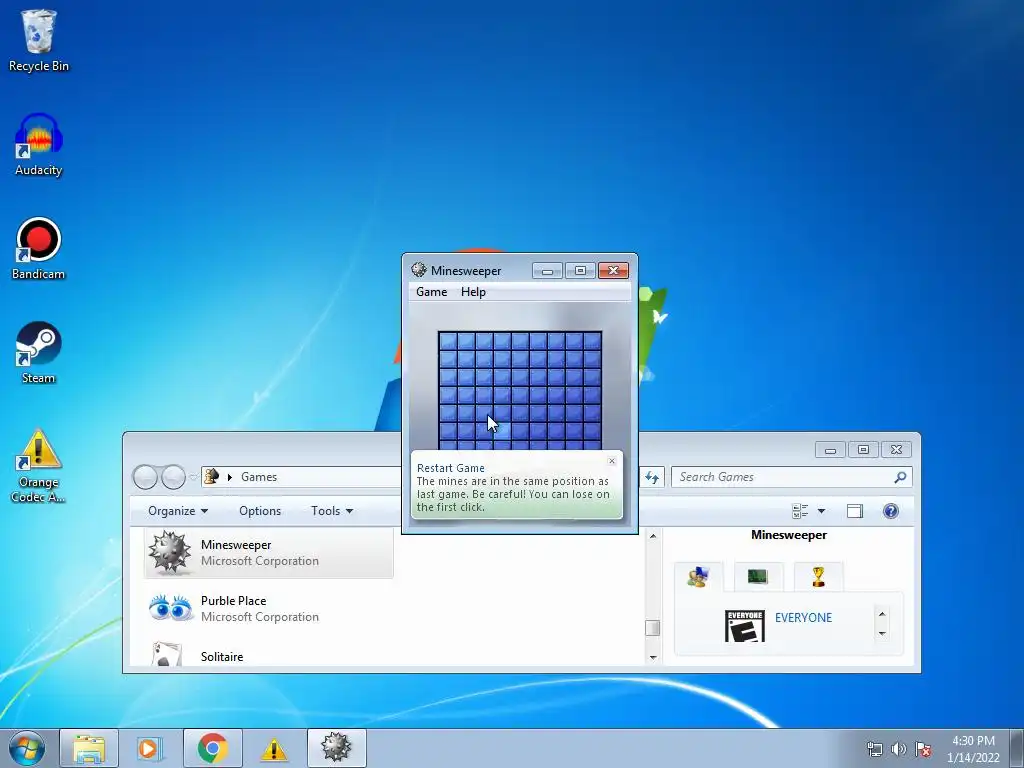Click the search magnifier in Search Games

point(901,477)
